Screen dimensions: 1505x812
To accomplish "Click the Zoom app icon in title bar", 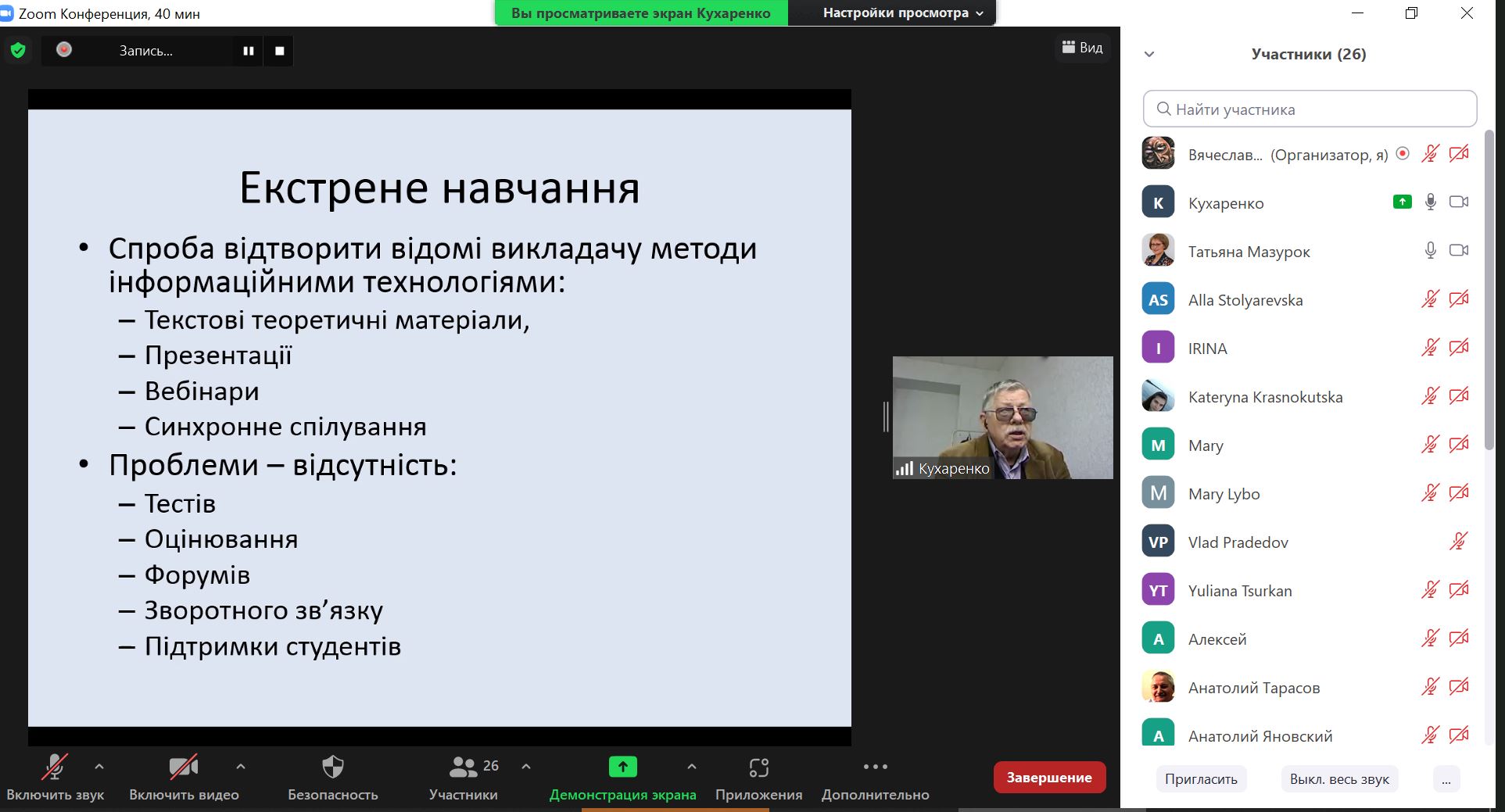I will coord(6,13).
